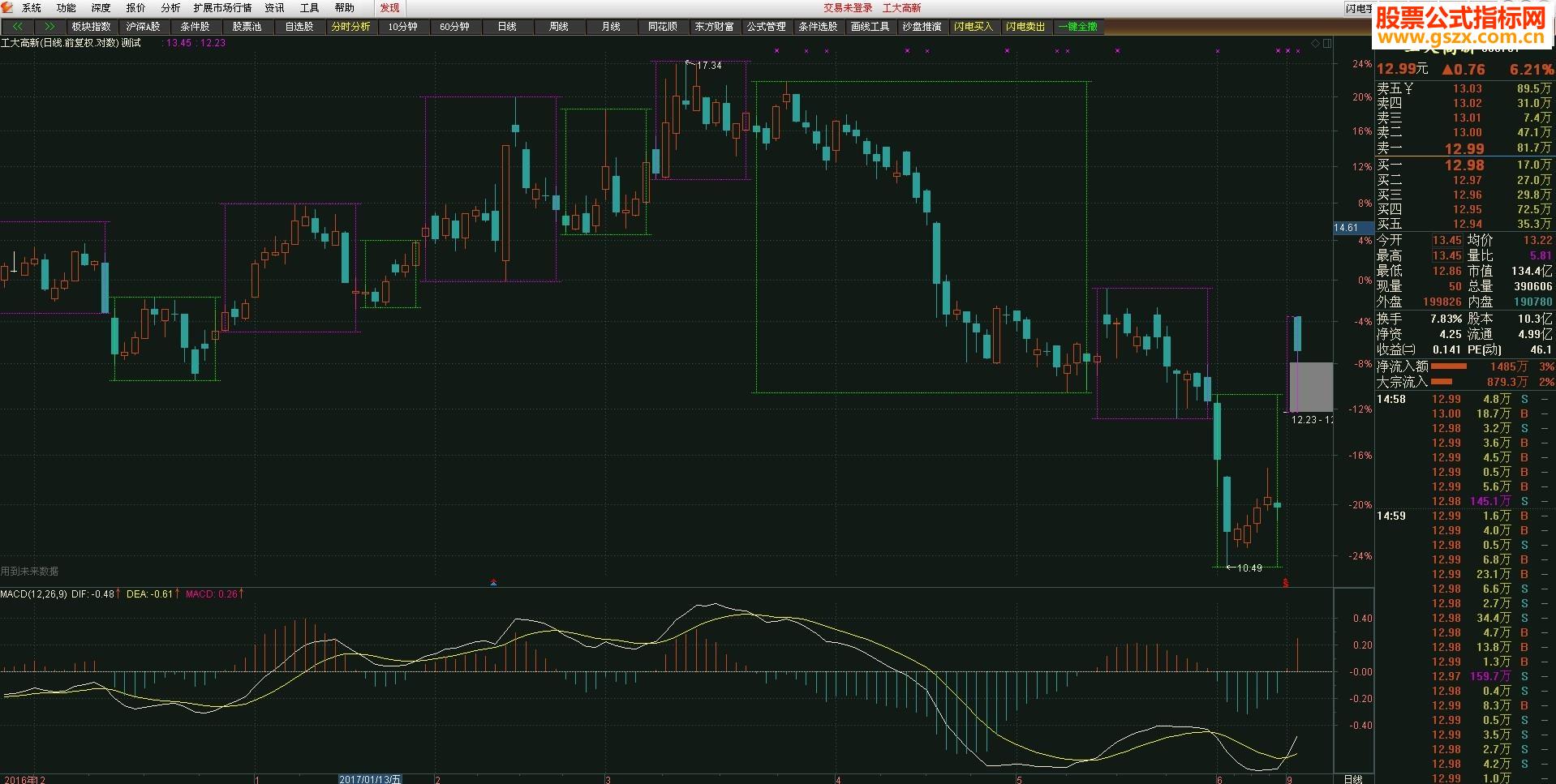Click the diamond icon above the chart
The image size is (1556, 784).
(1315, 43)
